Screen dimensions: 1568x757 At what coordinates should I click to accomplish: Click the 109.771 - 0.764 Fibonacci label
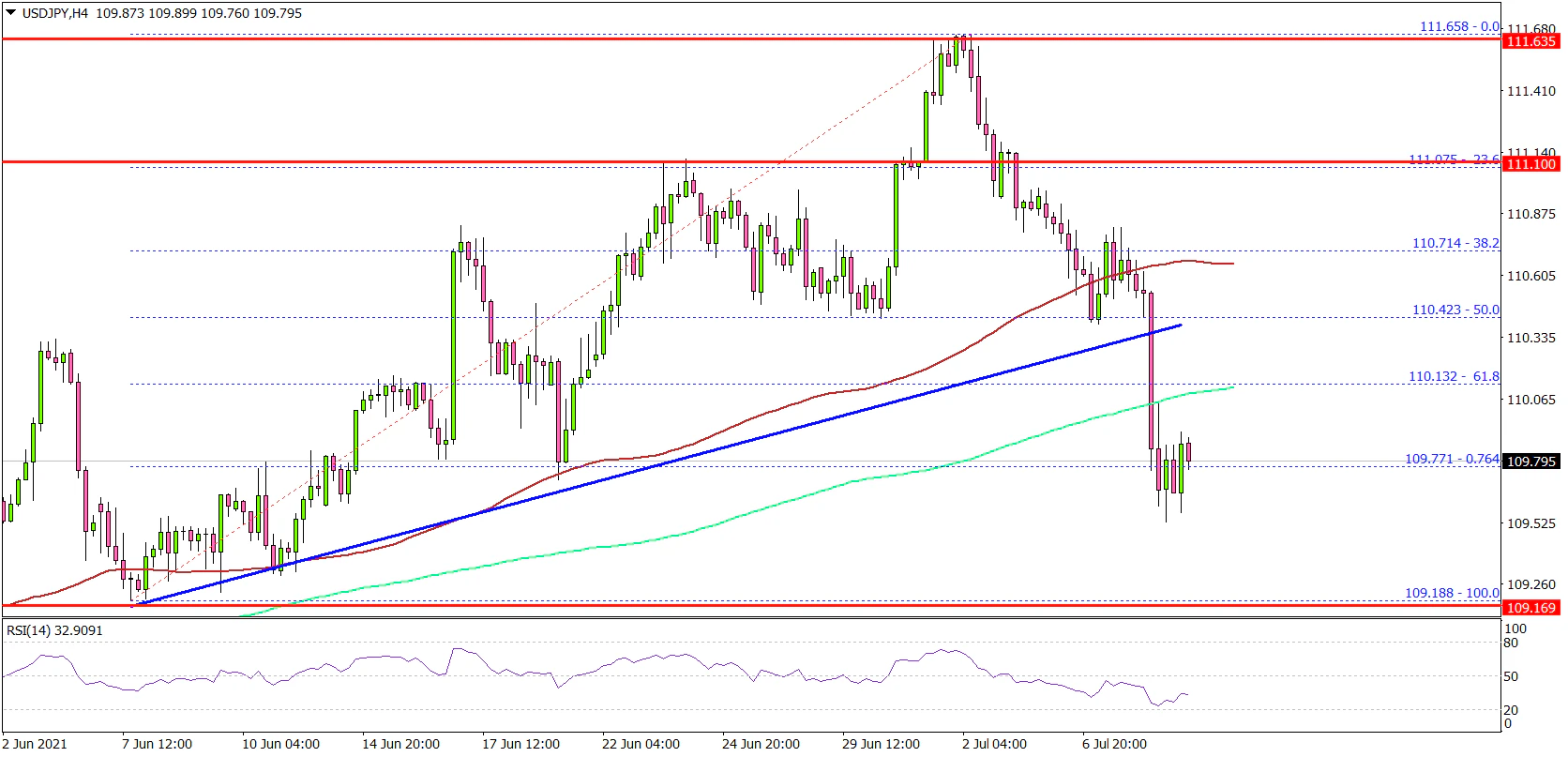pyautogui.click(x=1451, y=459)
